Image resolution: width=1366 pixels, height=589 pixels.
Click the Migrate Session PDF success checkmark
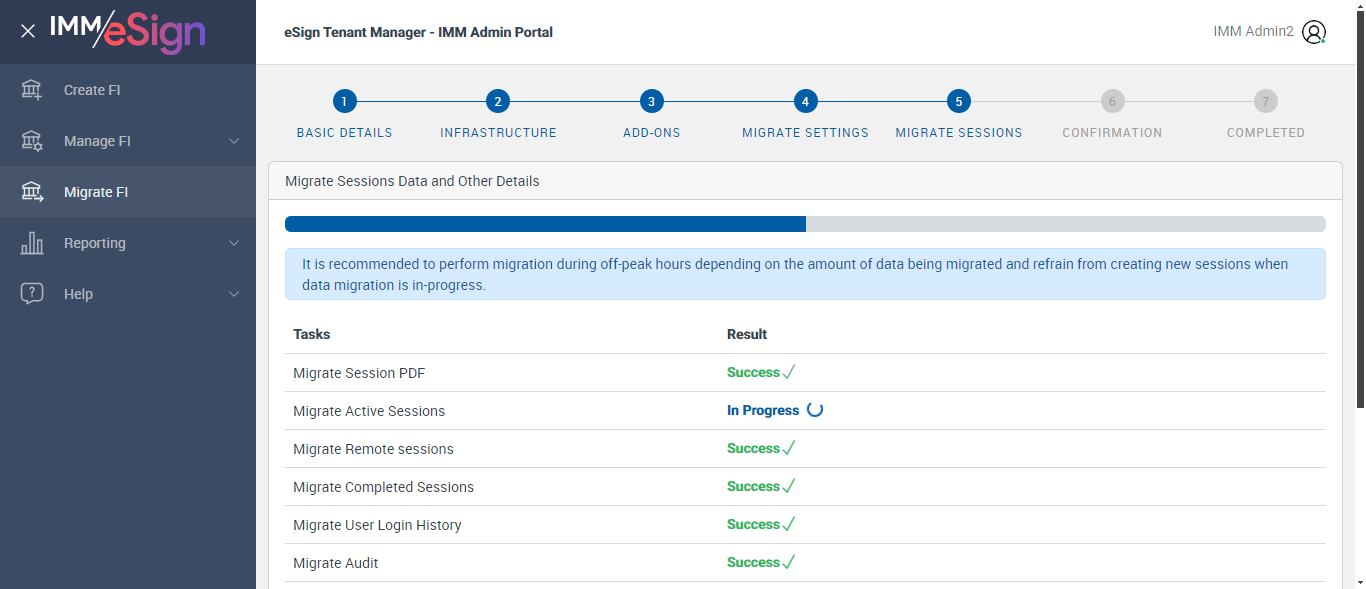[x=789, y=372]
